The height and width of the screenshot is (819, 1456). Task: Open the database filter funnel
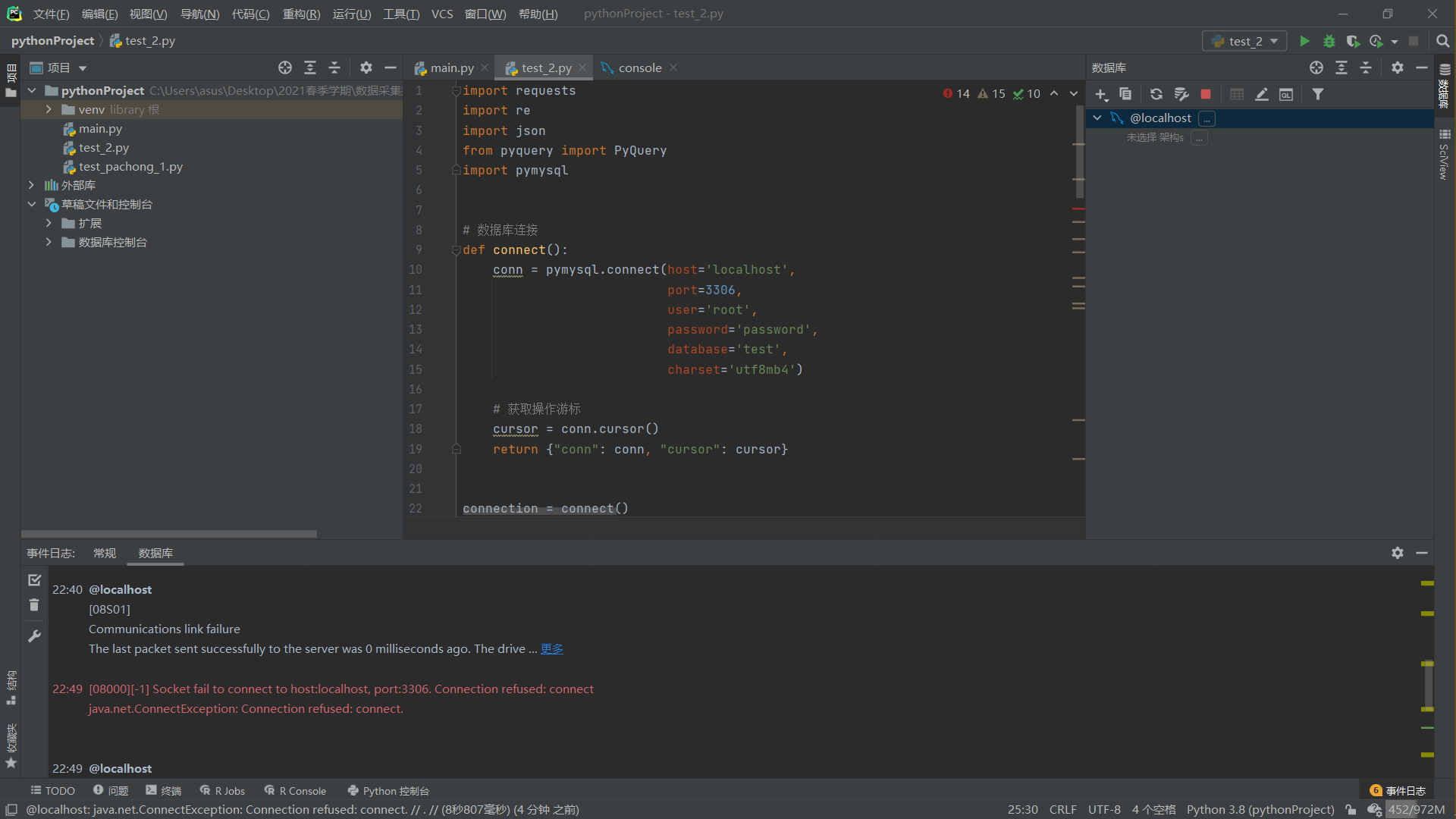(x=1318, y=94)
